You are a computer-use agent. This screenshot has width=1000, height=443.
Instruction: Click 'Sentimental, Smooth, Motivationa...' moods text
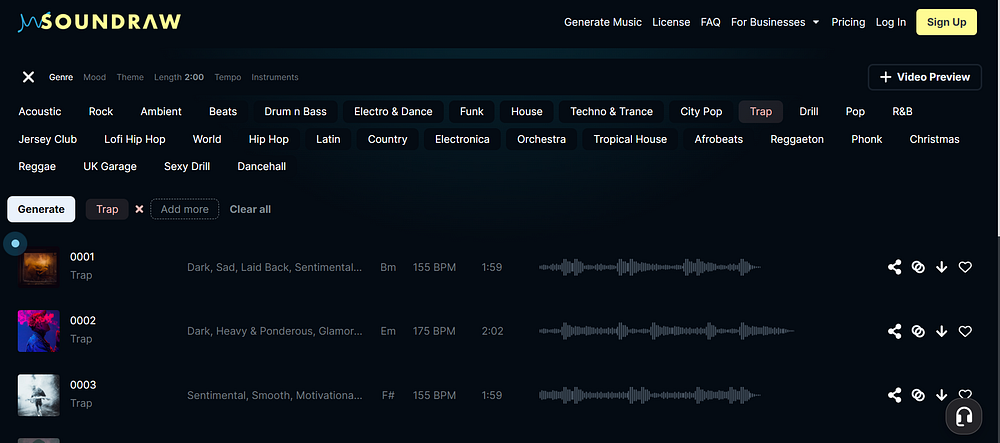click(275, 395)
